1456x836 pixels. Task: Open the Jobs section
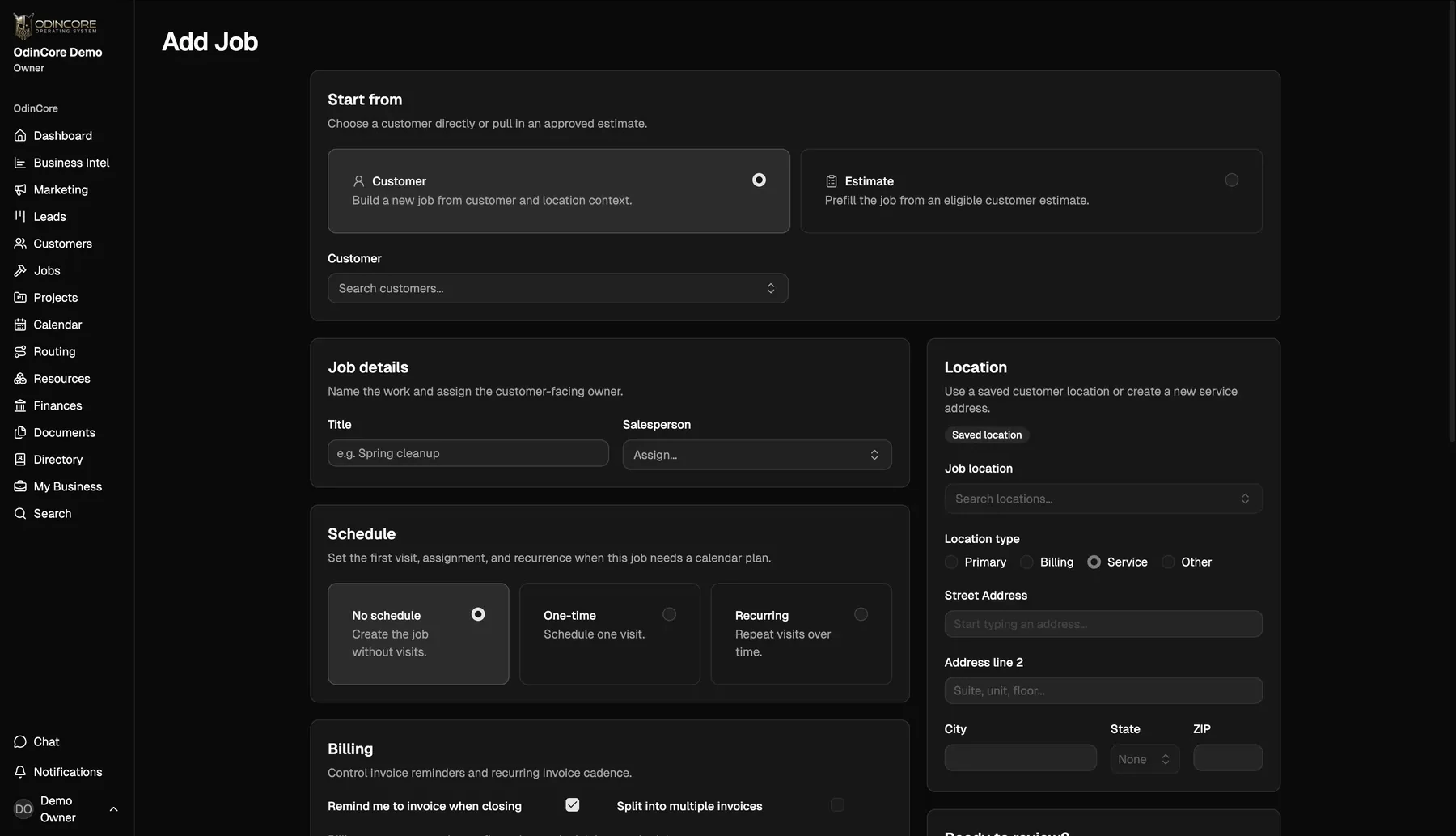point(47,270)
